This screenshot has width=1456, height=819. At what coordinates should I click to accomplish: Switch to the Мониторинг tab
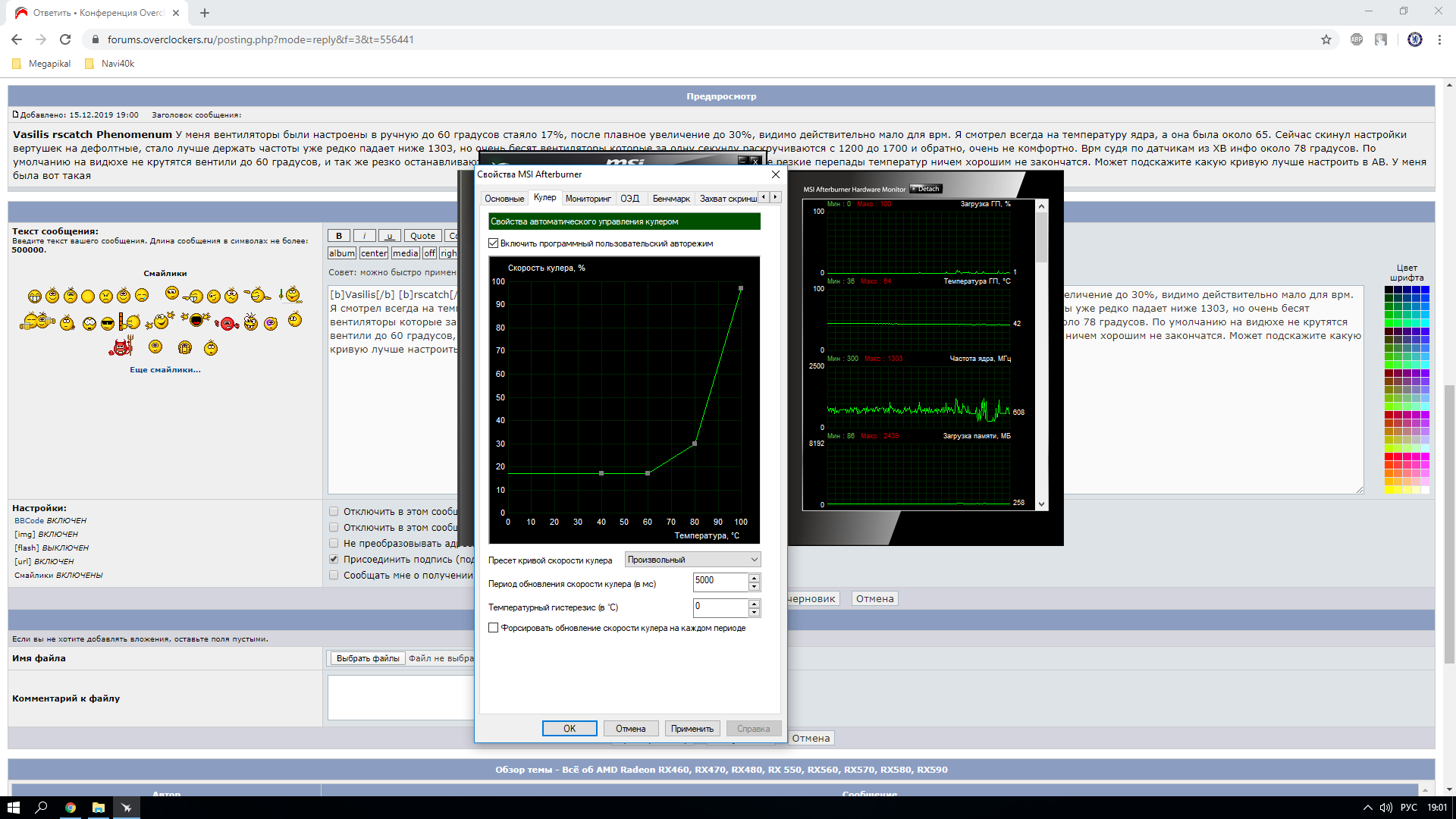click(588, 199)
